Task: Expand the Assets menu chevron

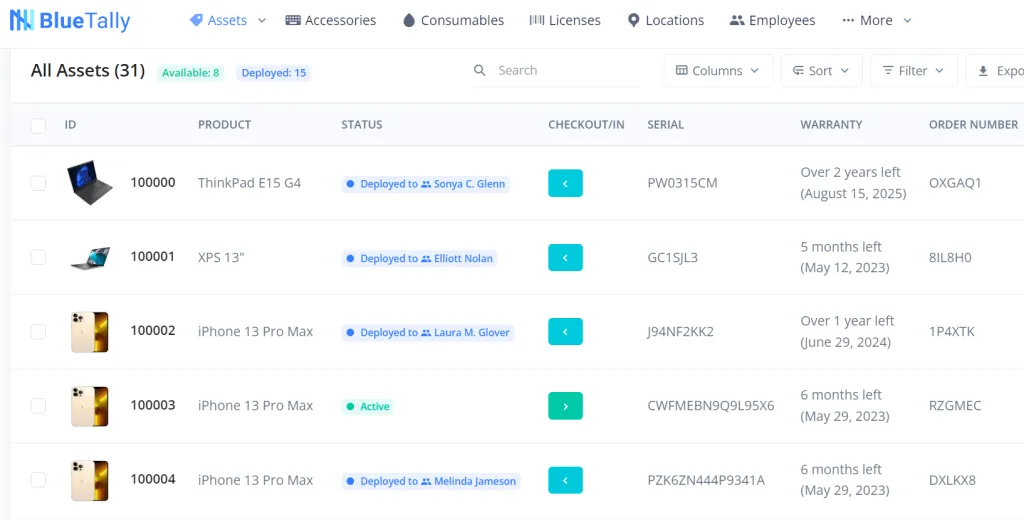Action: tap(262, 21)
